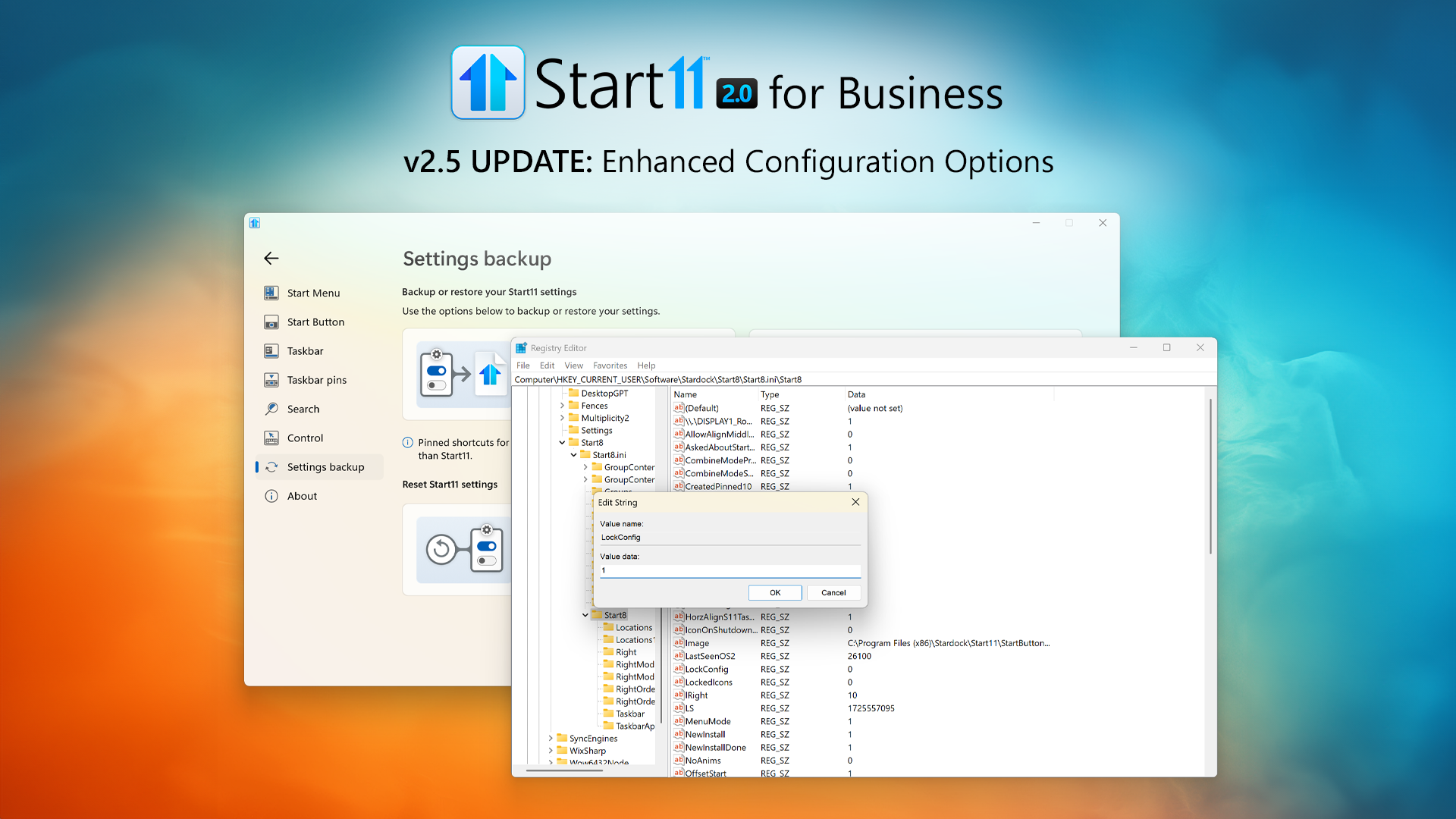
Task: Select the IconOnShutdown... registry value
Action: click(720, 630)
